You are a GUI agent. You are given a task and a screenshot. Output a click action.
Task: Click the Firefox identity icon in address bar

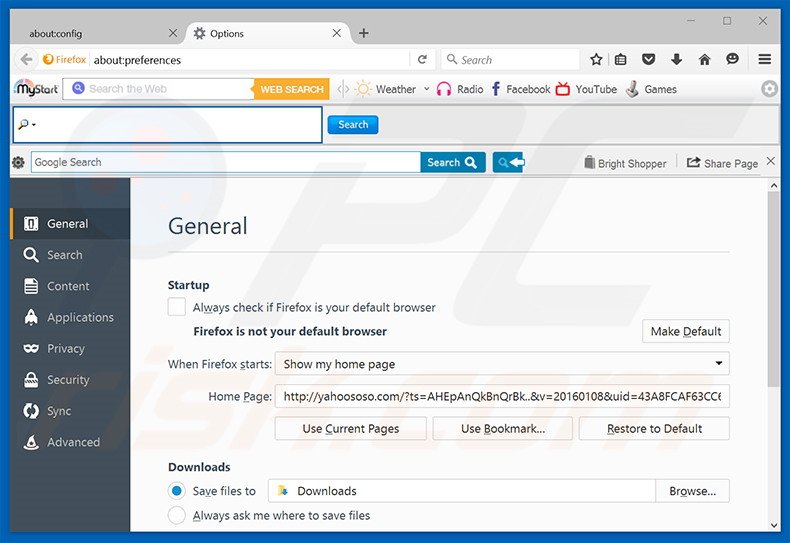pos(64,59)
